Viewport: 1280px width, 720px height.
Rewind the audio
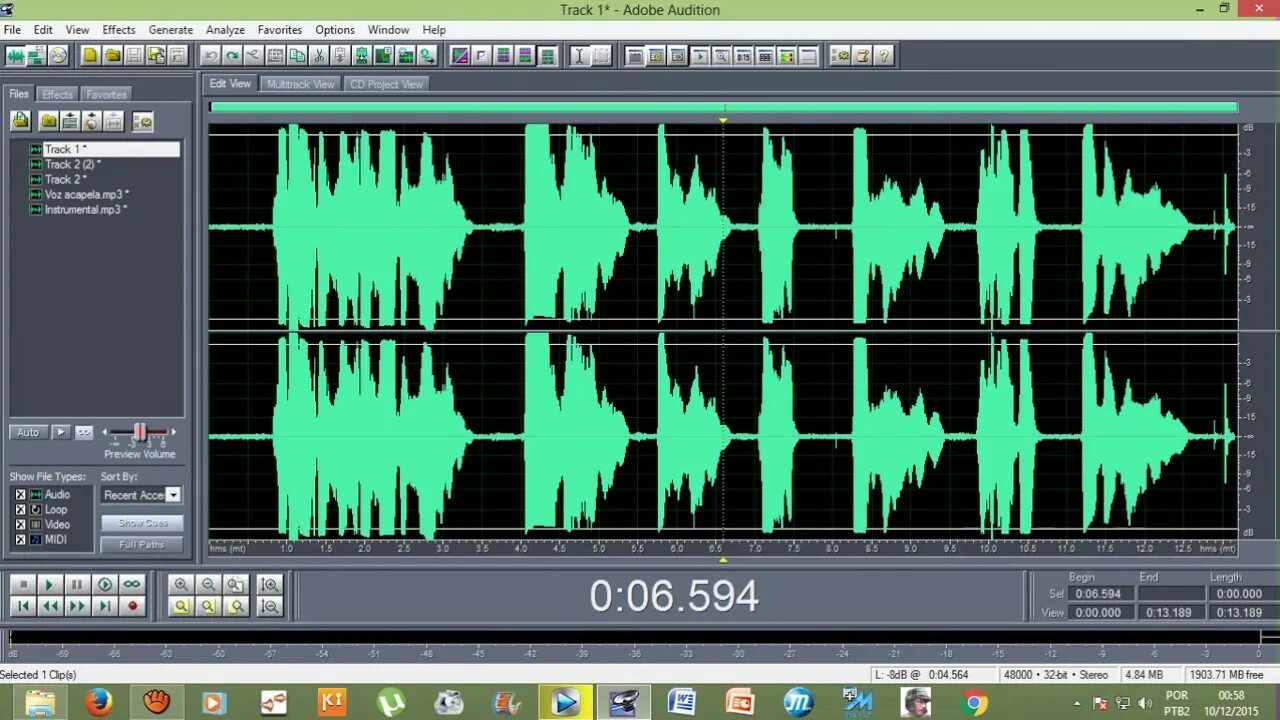tap(50, 606)
